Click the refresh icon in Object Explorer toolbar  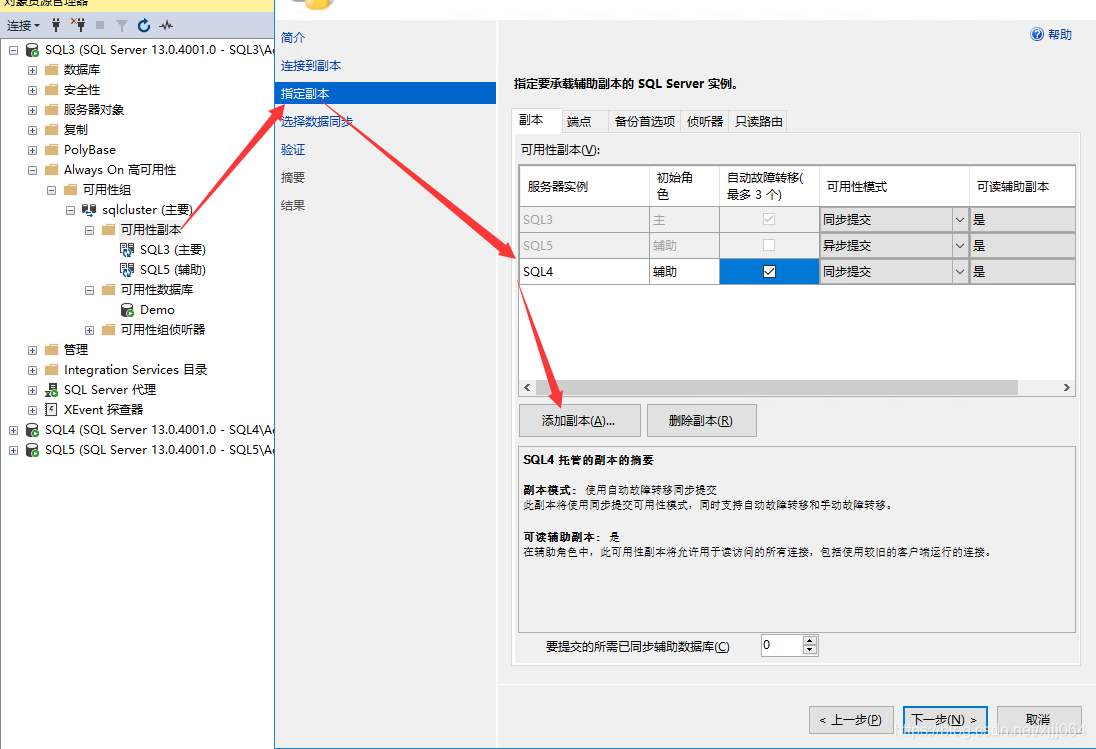tap(144, 26)
